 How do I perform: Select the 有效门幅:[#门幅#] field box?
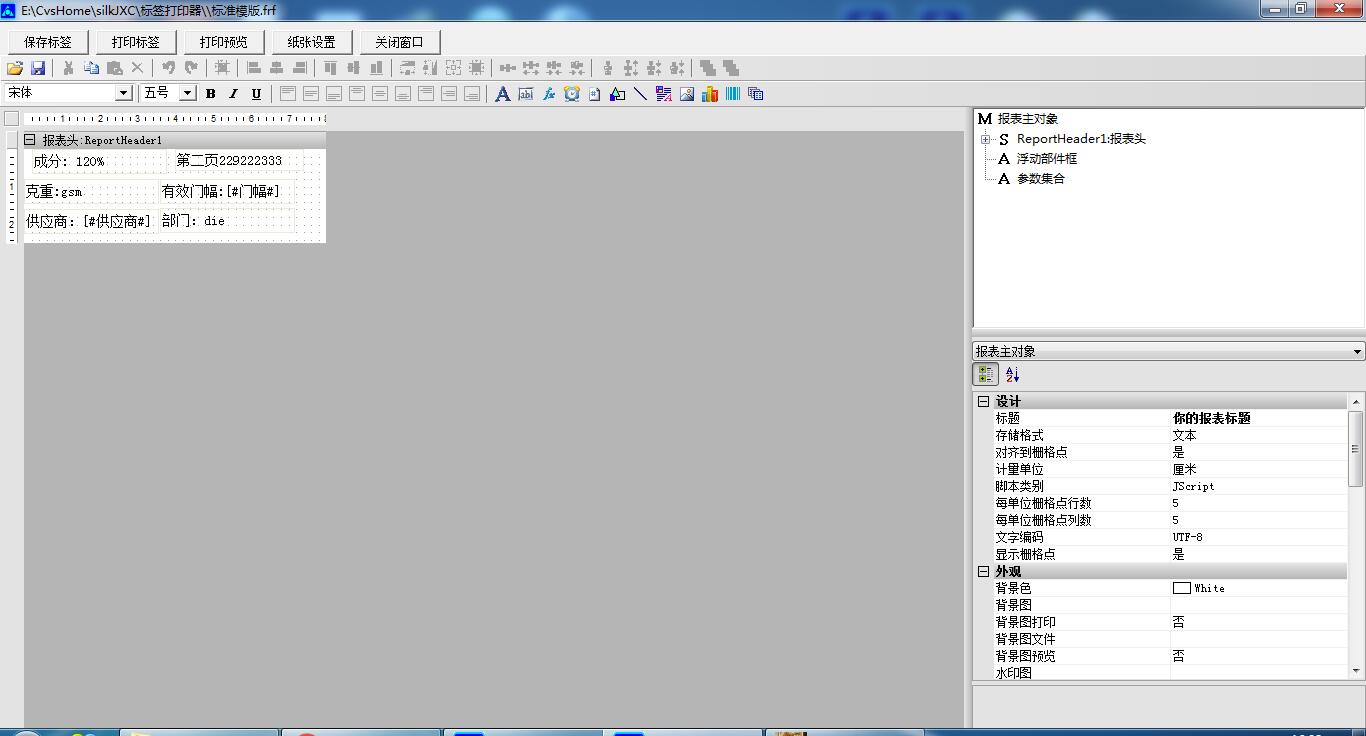click(227, 191)
